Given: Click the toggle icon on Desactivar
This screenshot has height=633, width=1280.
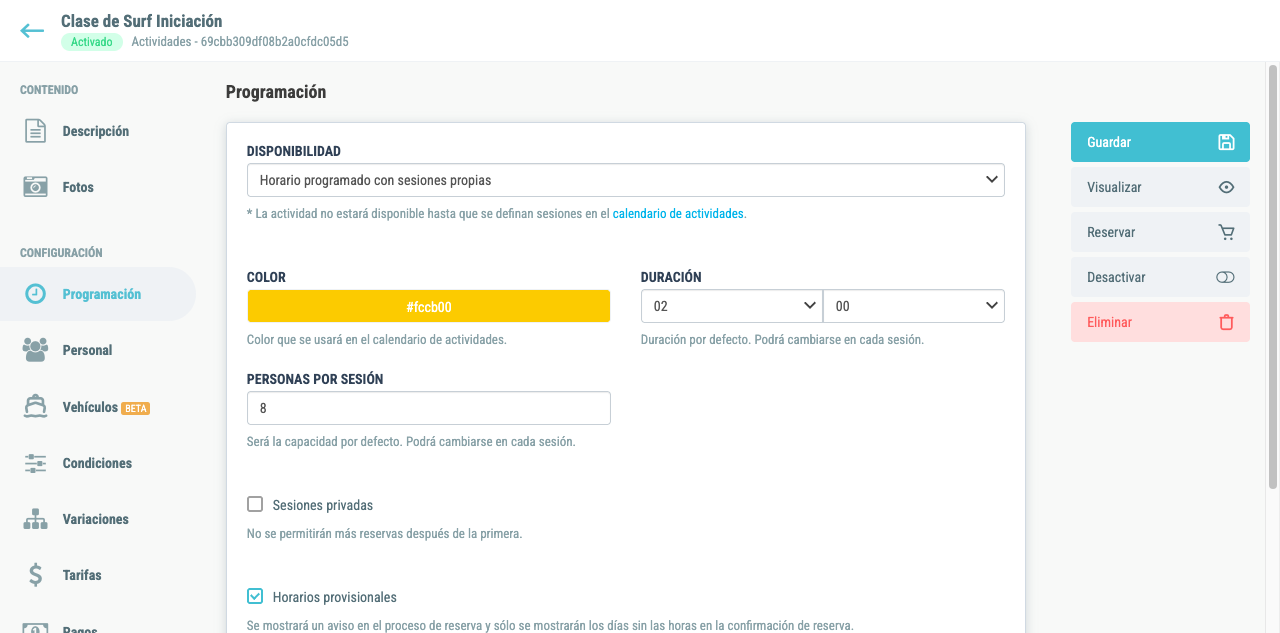Looking at the screenshot, I should (x=1226, y=277).
